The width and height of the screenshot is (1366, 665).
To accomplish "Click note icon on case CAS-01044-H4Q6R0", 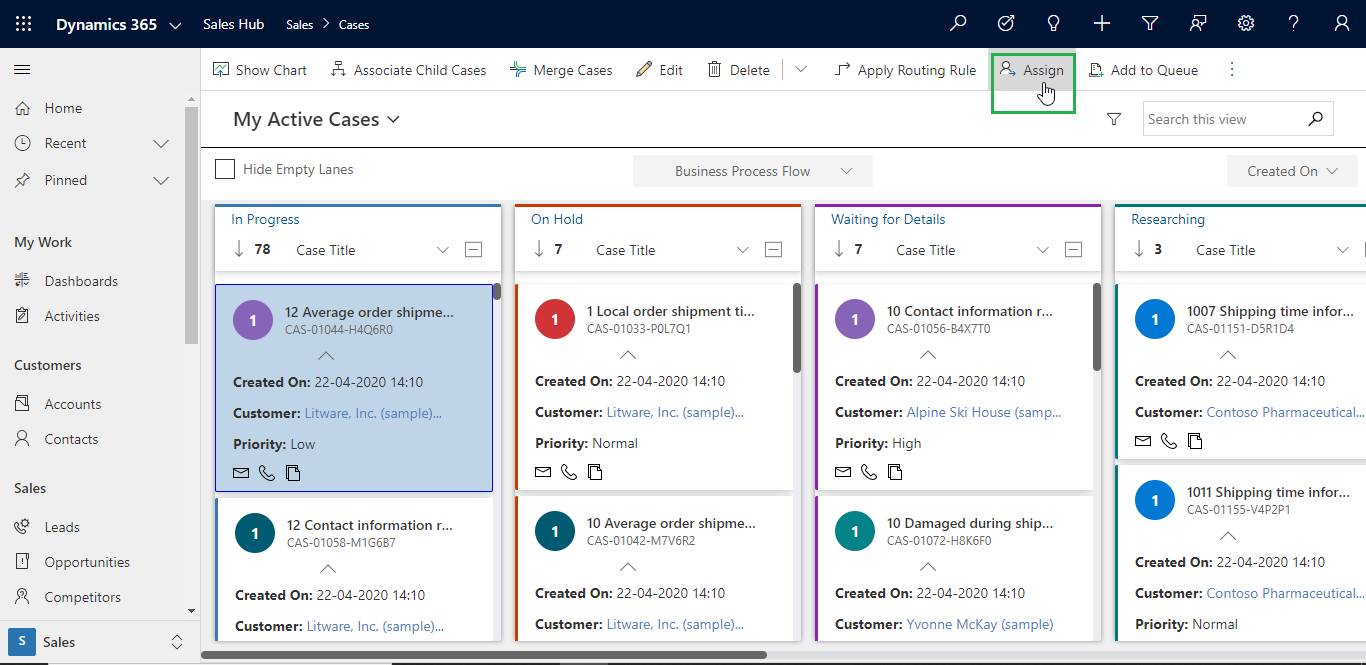I will click(x=293, y=473).
